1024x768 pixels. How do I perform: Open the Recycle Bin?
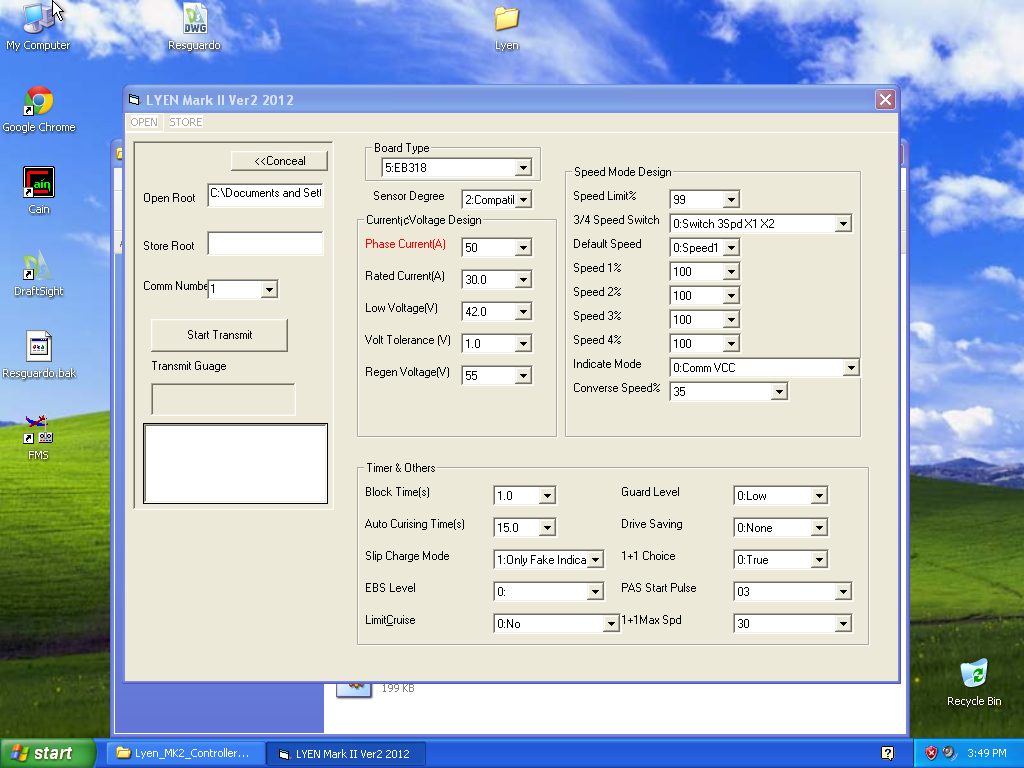click(974, 682)
